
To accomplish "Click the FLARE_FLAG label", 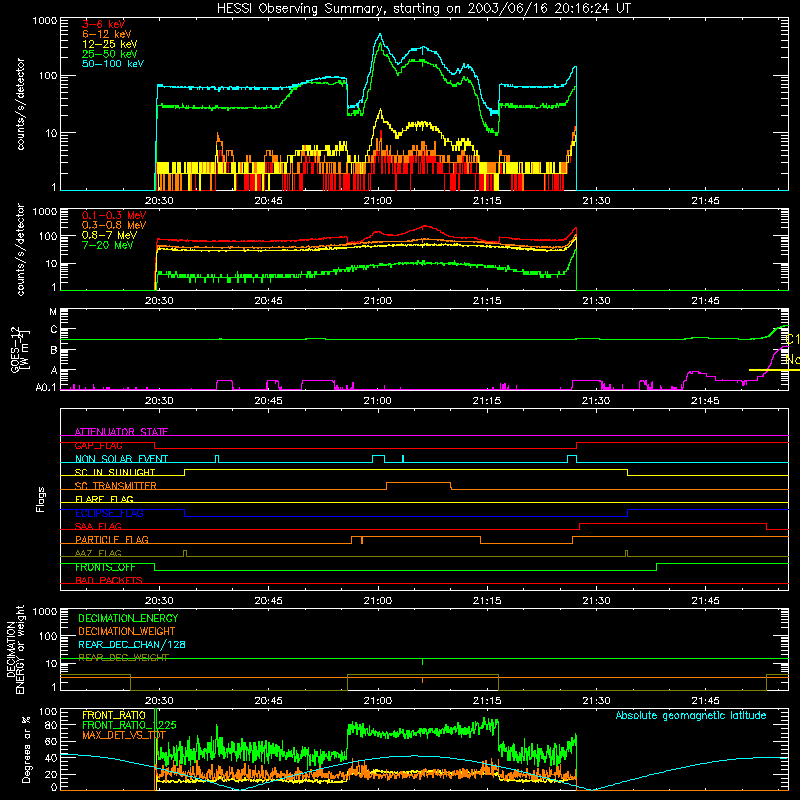I will [x=104, y=499].
